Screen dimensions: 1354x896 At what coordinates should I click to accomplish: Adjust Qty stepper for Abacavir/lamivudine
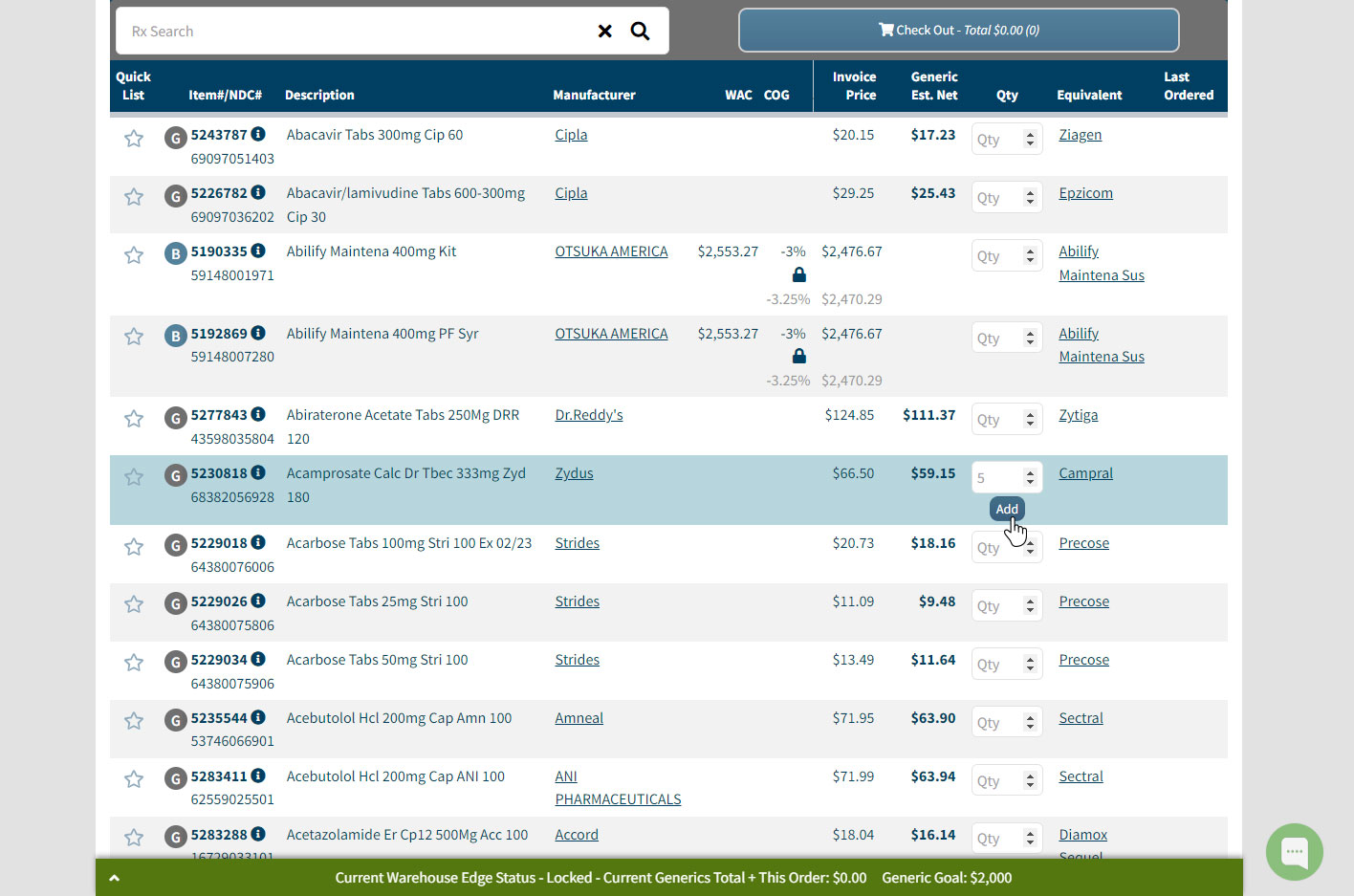click(x=1030, y=198)
